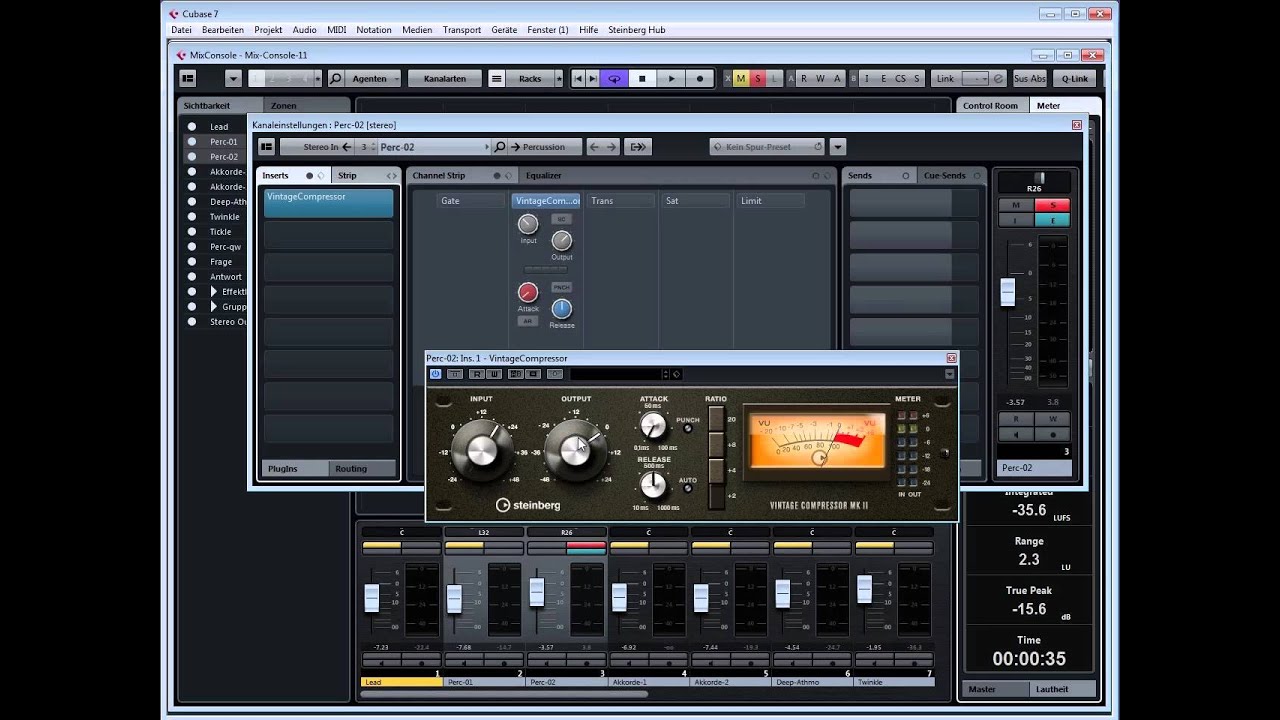Open the MIDI menu
Image resolution: width=1280 pixels, height=720 pixels.
336,30
